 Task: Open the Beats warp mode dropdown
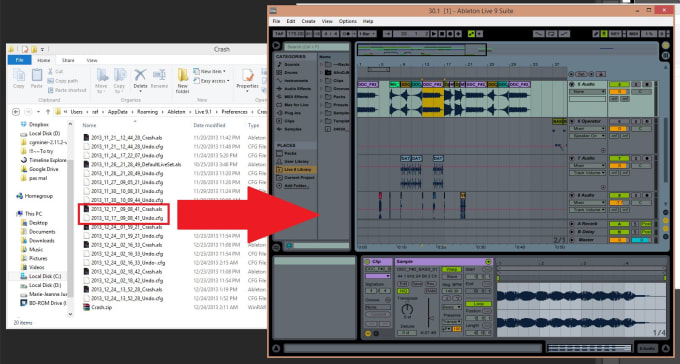coord(451,307)
